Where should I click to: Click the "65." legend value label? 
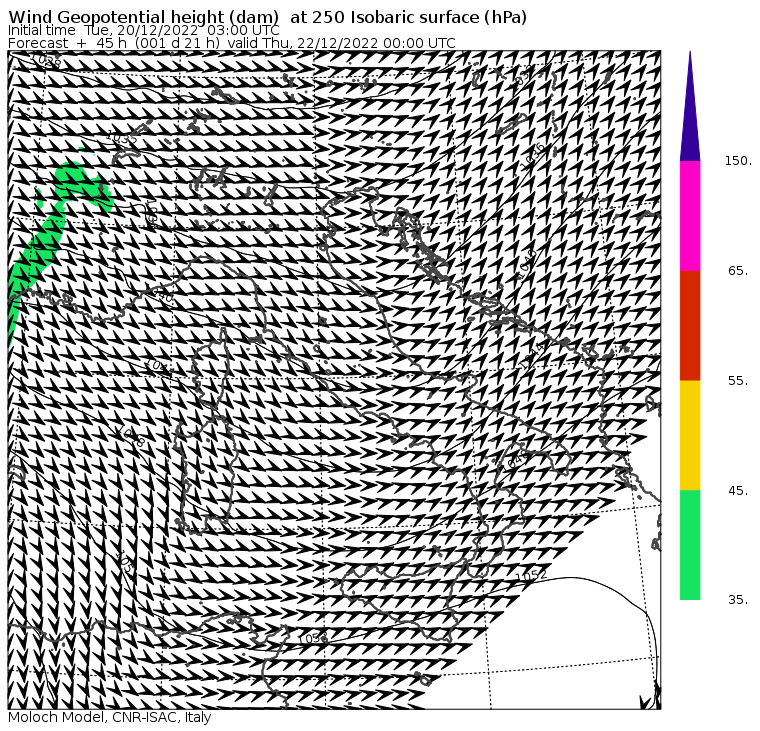click(x=738, y=270)
